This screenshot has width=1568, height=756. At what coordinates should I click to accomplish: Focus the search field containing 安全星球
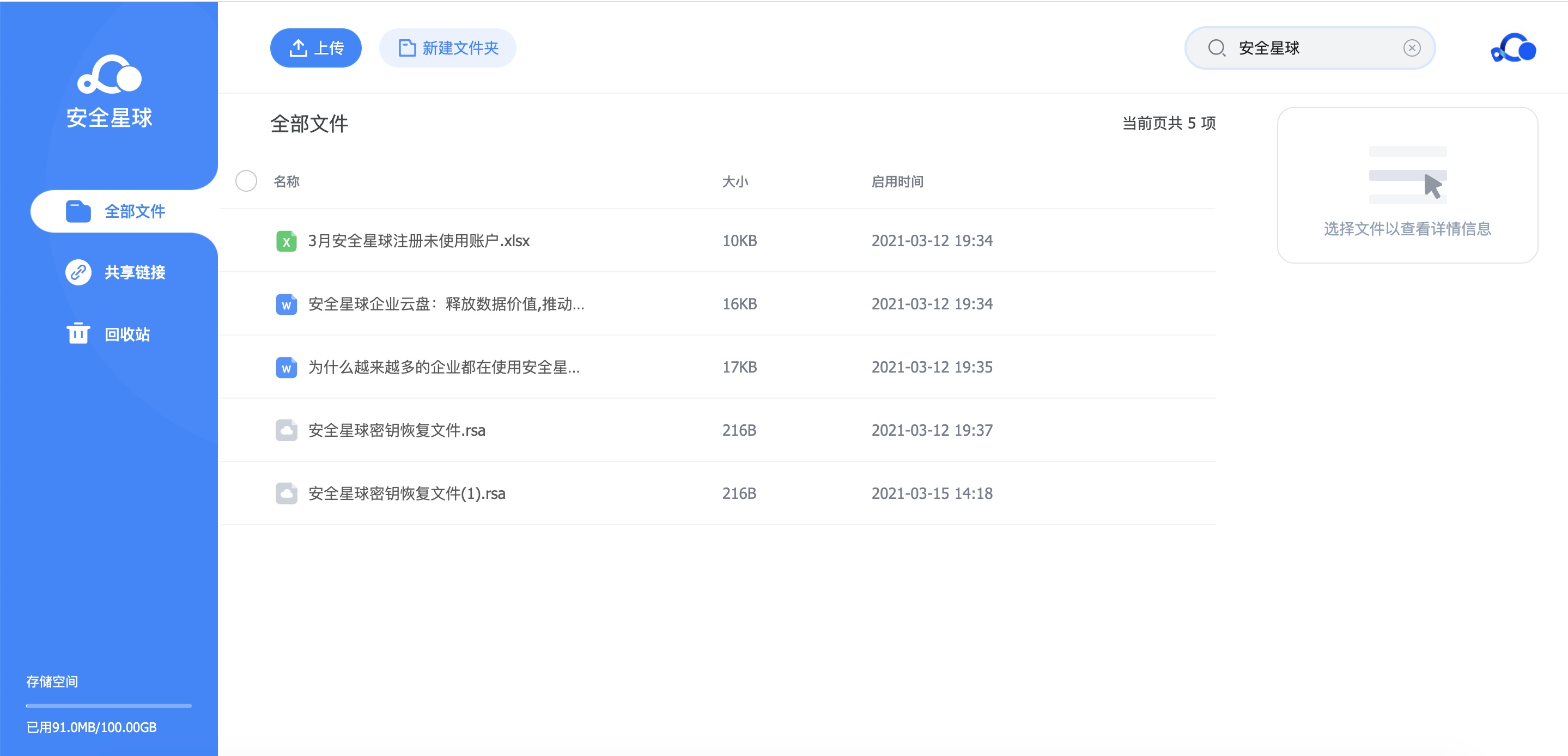(x=1310, y=48)
